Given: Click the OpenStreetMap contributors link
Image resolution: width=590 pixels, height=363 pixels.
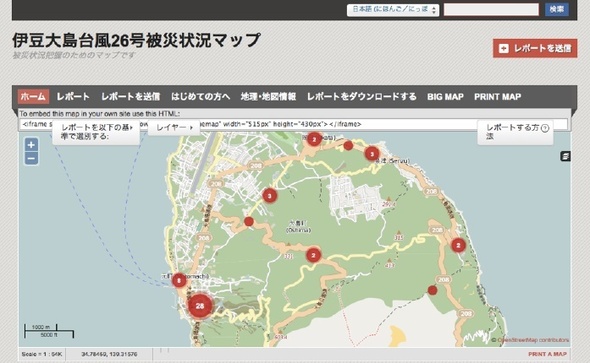Looking at the screenshot, I should click(x=533, y=340).
